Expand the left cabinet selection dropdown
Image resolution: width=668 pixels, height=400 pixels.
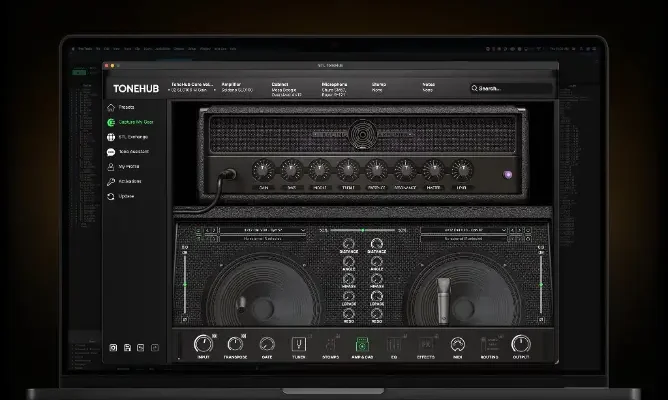tap(262, 230)
